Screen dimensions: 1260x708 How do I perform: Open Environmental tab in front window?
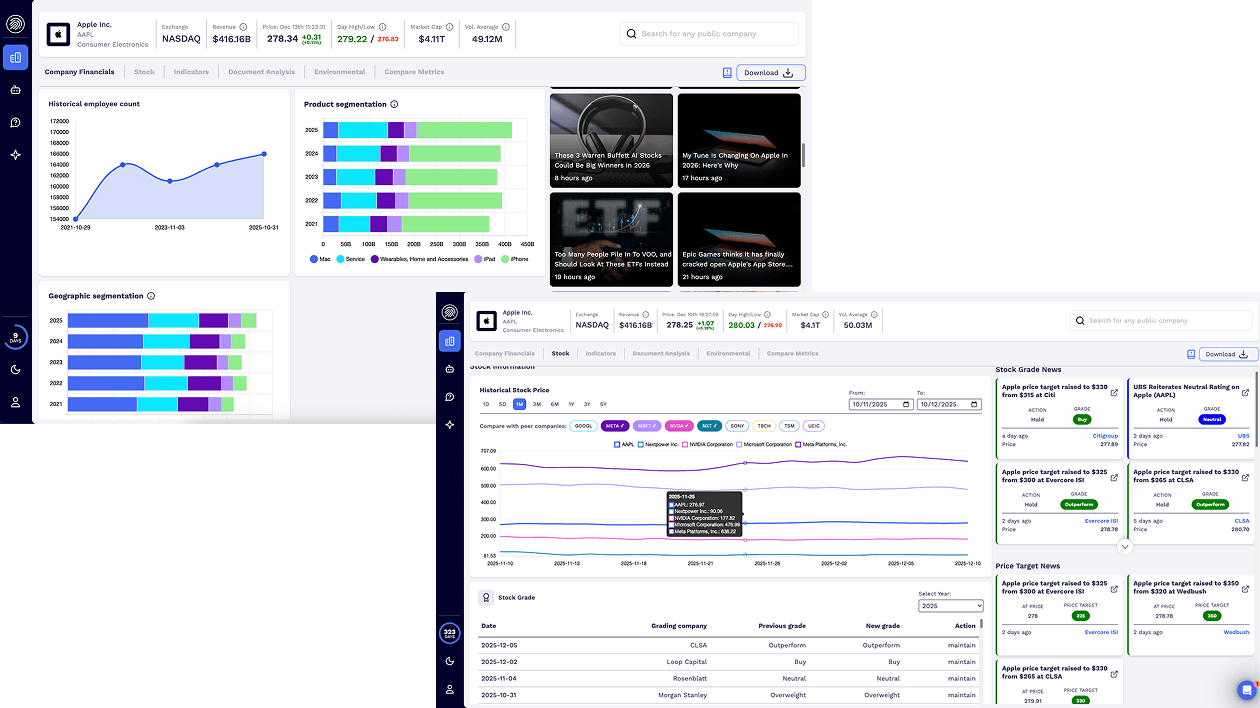(727, 353)
